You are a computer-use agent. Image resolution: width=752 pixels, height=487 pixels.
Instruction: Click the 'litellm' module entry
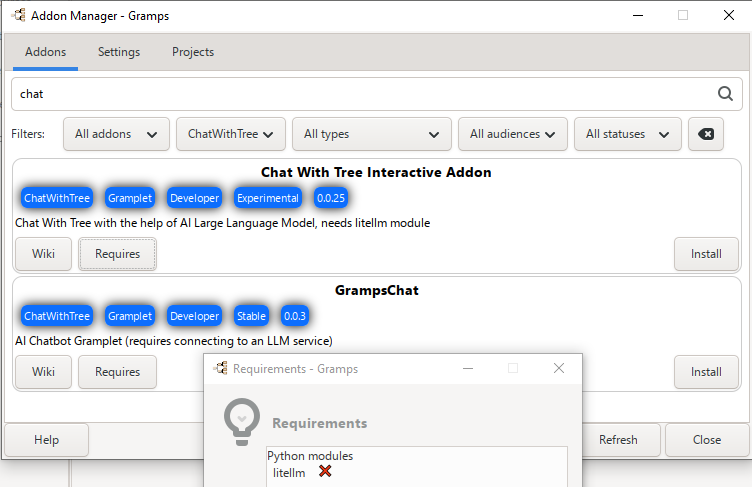[x=289, y=473]
